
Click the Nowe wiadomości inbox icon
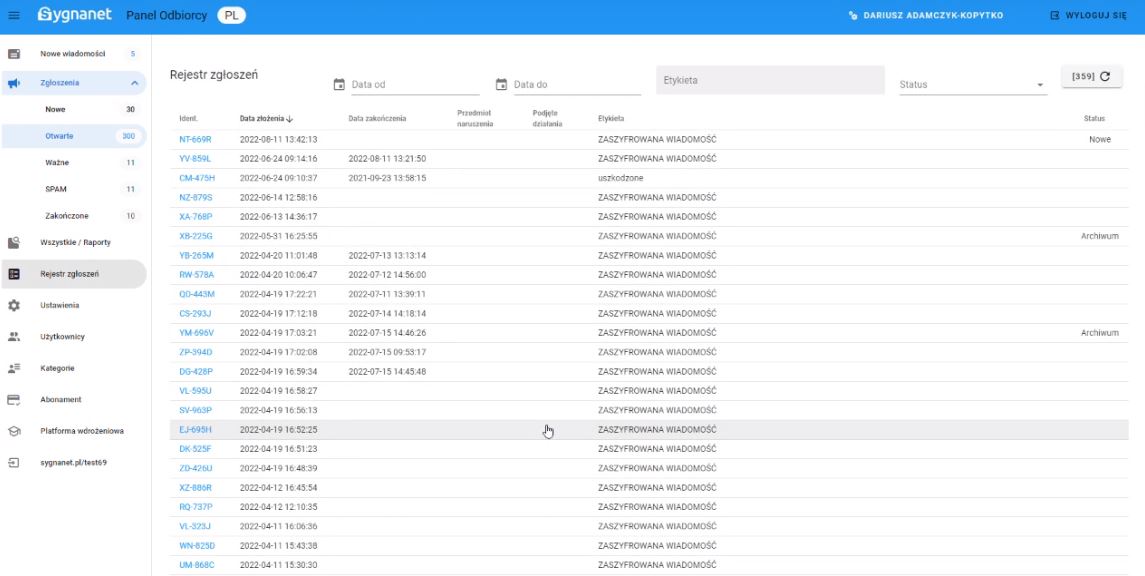coord(14,54)
